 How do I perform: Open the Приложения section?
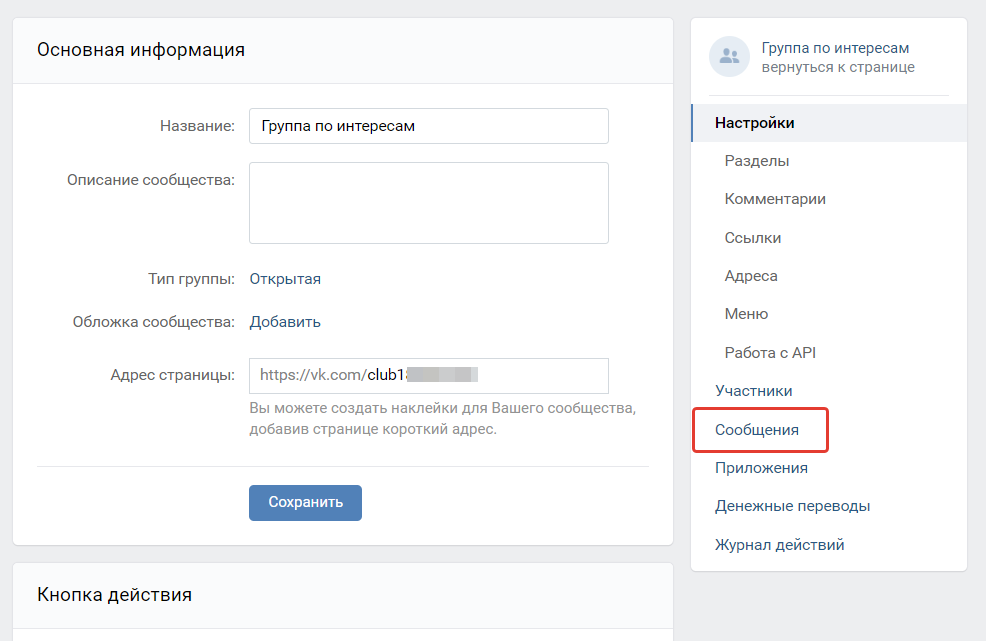[x=761, y=468]
